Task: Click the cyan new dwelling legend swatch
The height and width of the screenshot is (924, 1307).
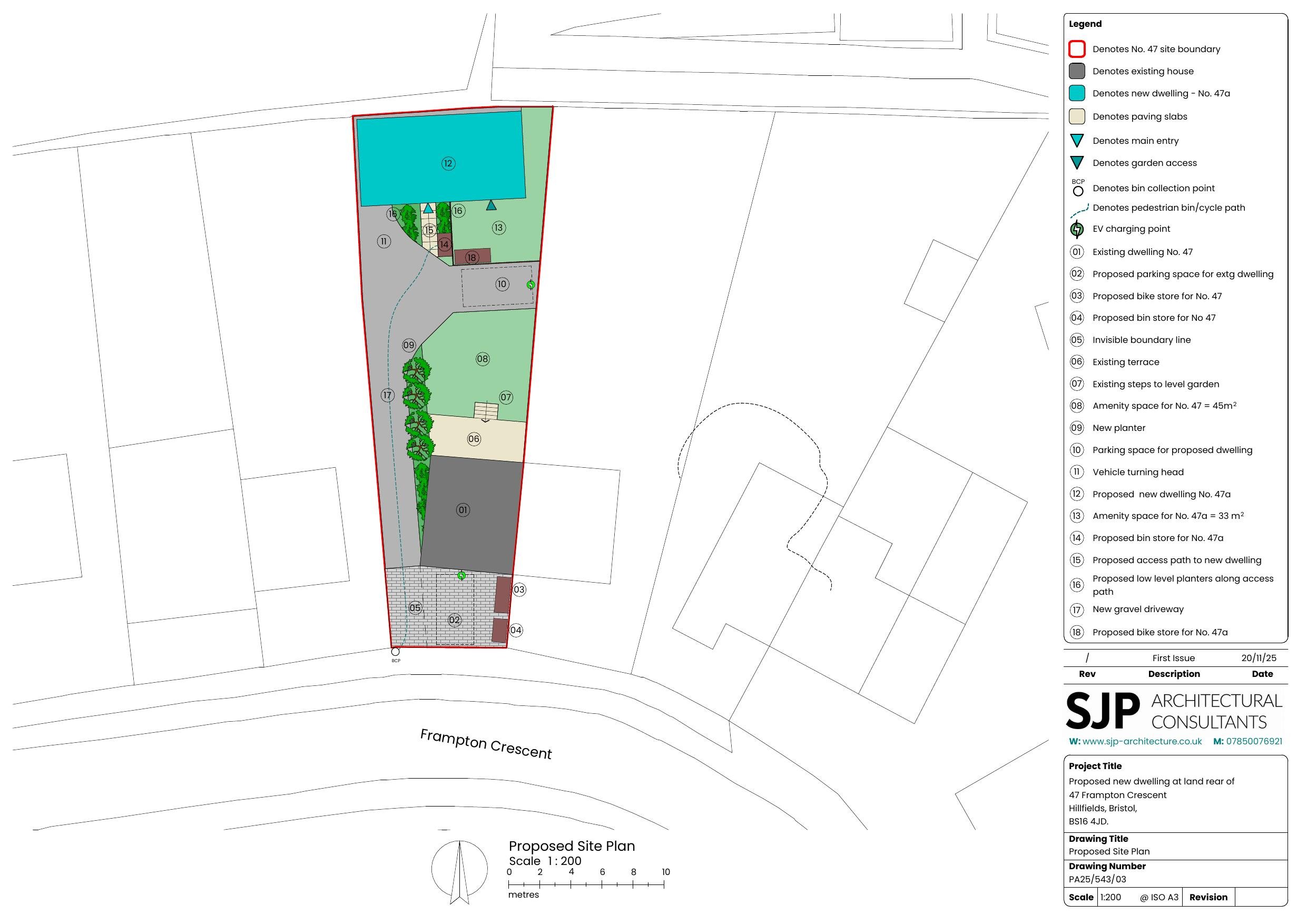Action: pos(1076,93)
